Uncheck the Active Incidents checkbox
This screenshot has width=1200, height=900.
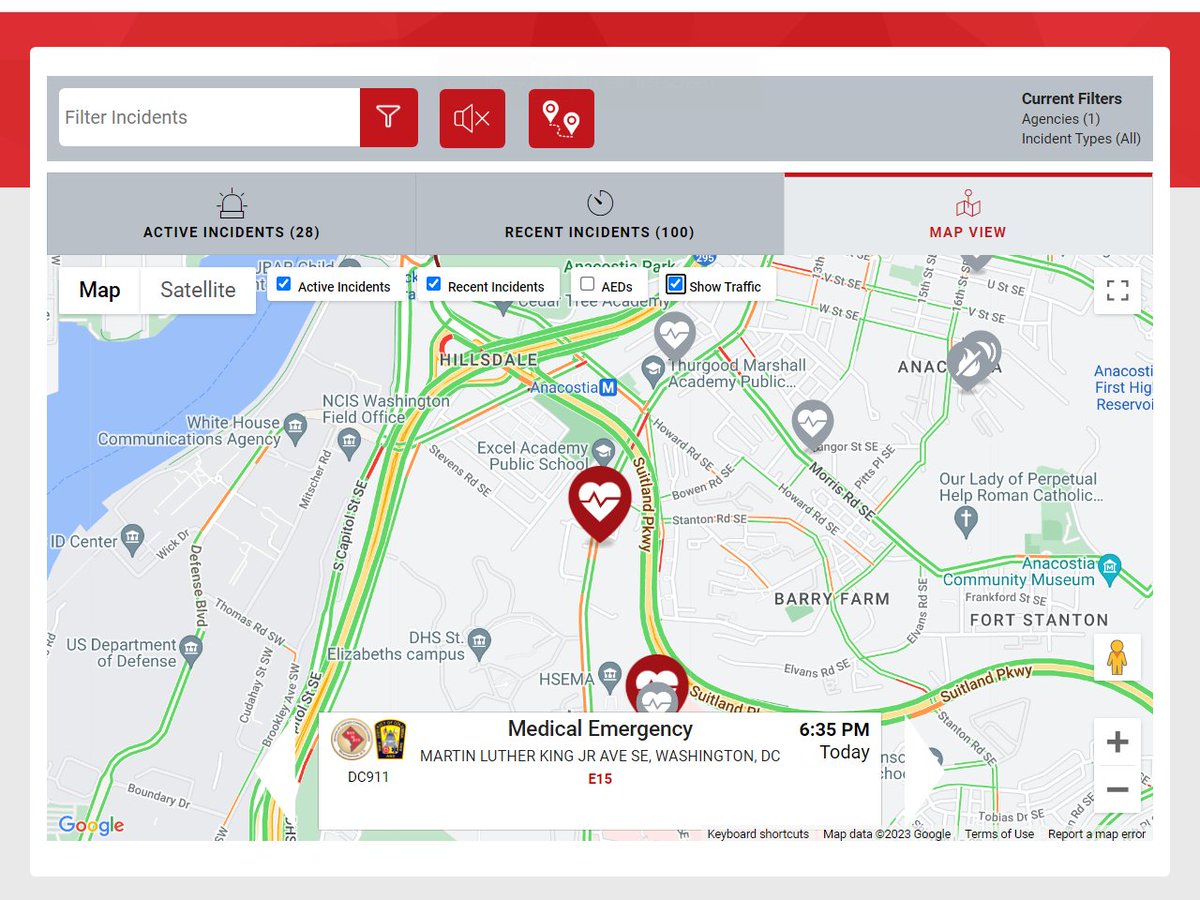pyautogui.click(x=284, y=285)
